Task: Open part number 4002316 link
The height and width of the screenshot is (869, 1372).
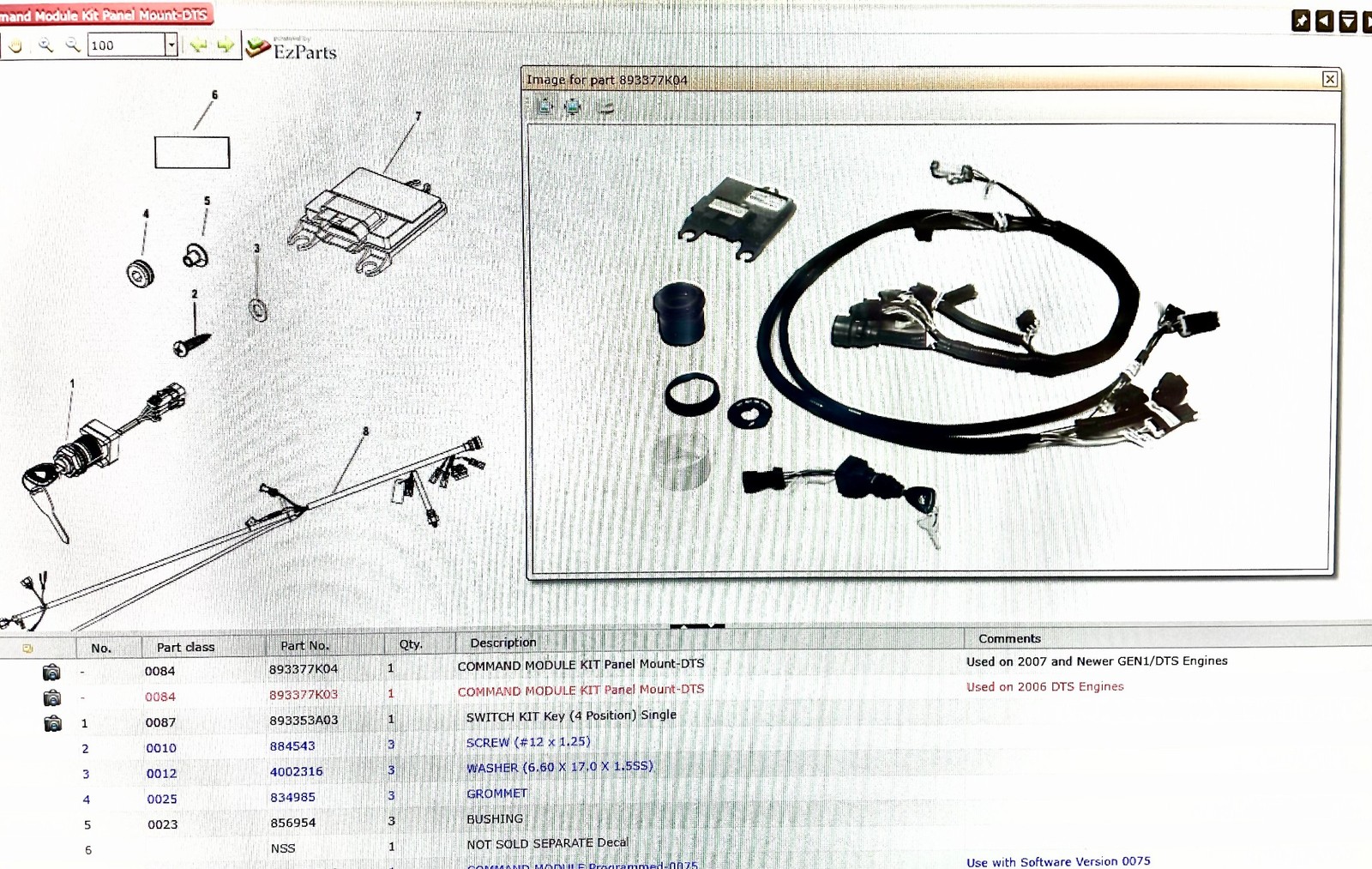Action: pyautogui.click(x=296, y=771)
